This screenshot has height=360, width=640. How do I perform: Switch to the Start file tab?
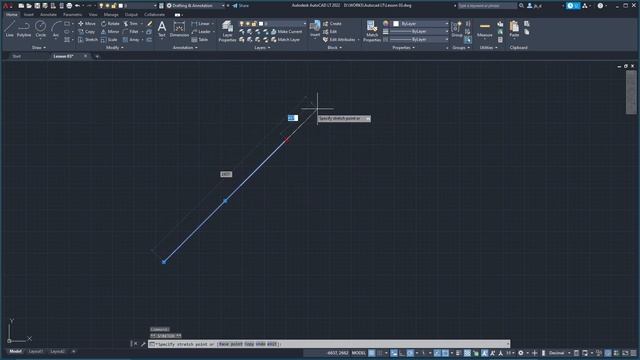tap(17, 56)
